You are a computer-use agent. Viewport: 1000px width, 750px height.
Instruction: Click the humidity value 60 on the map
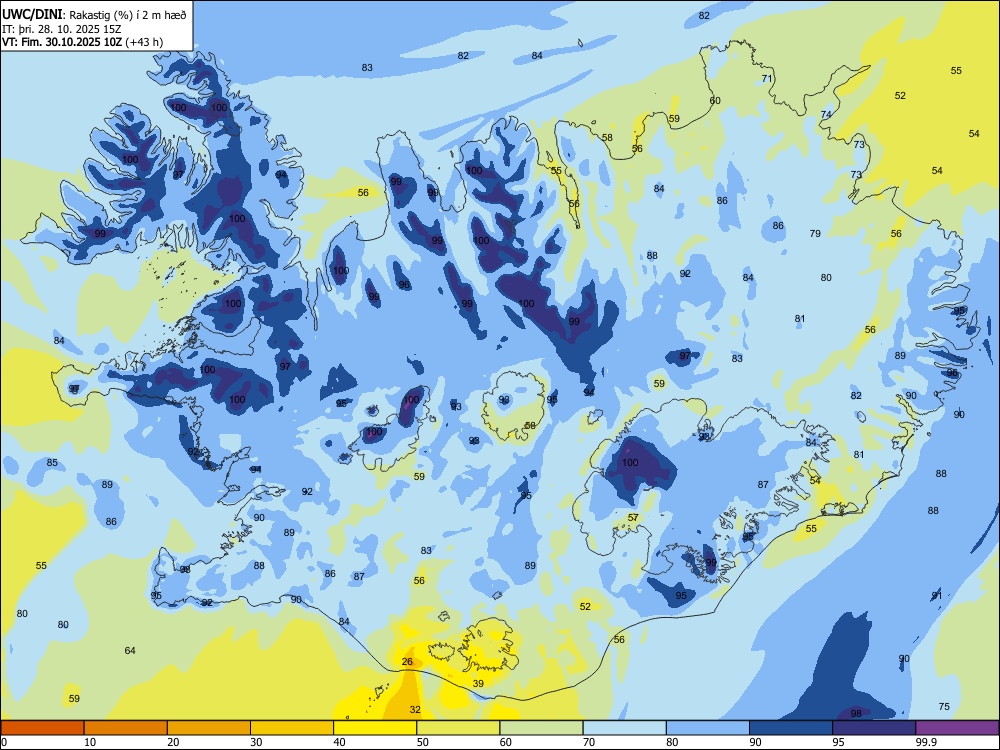[715, 101]
